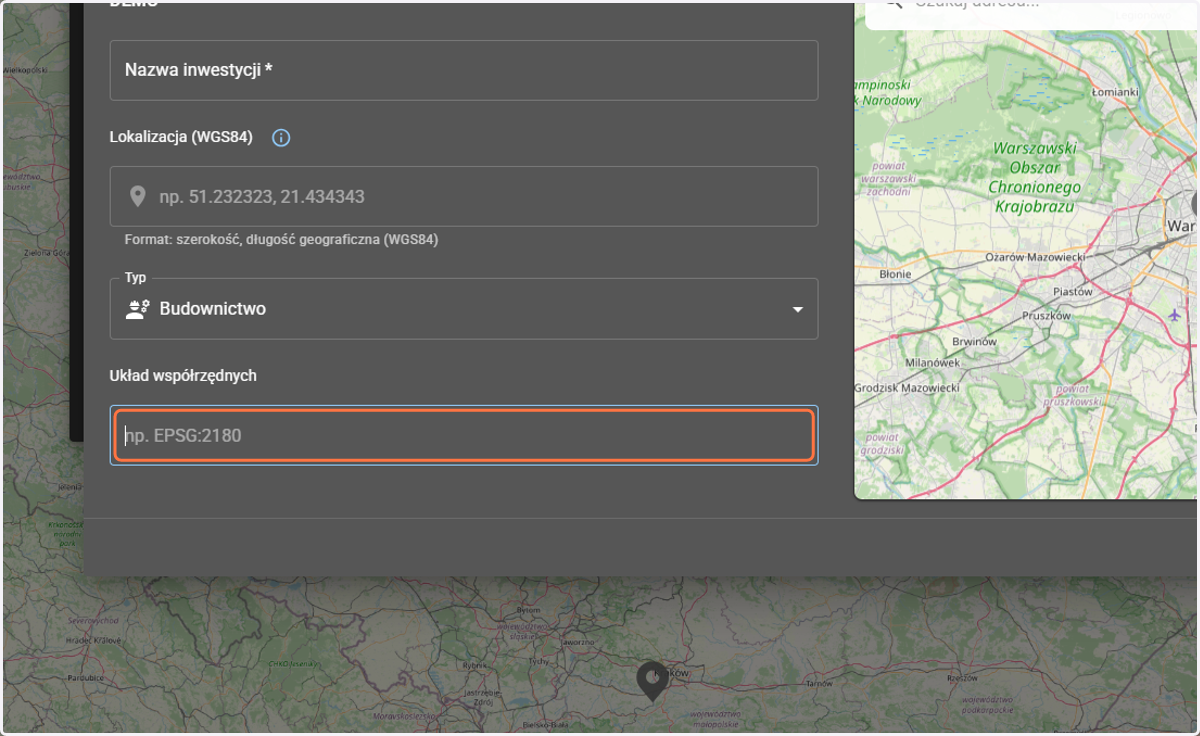
Task: Click the Nazwa inwestycji input field
Action: (464, 70)
